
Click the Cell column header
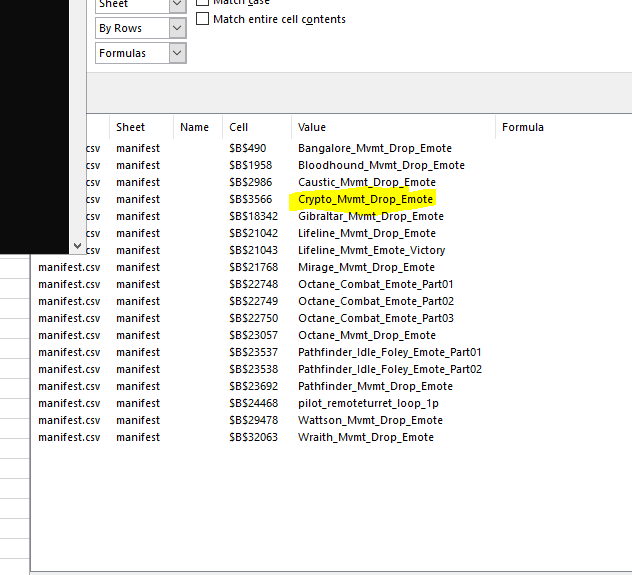(238, 127)
